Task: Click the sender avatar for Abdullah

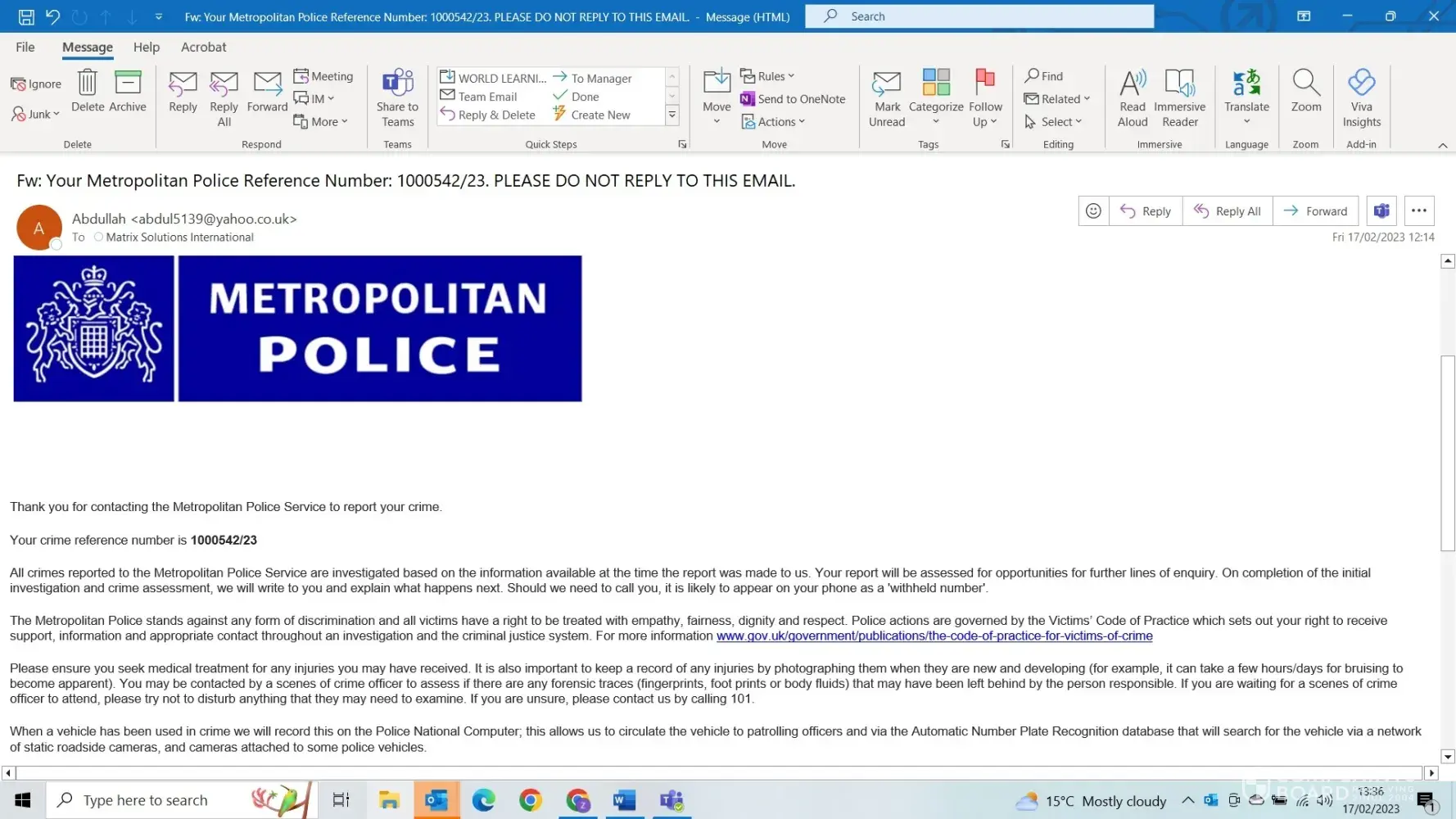Action: 38,228
